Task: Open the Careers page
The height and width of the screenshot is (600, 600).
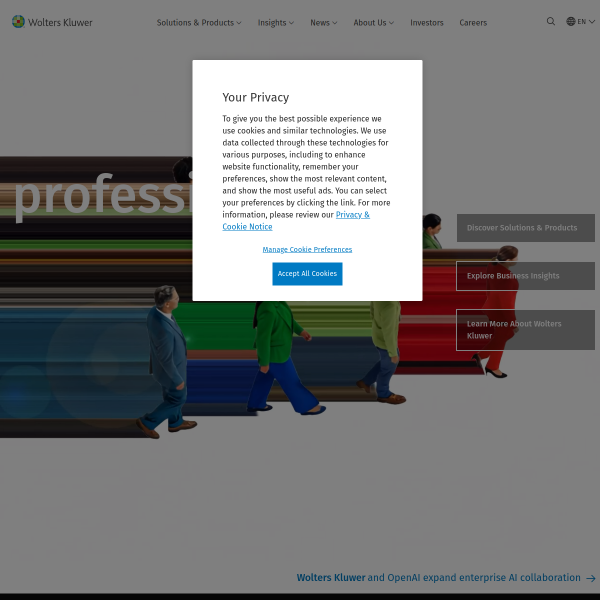Action: pyautogui.click(x=473, y=23)
